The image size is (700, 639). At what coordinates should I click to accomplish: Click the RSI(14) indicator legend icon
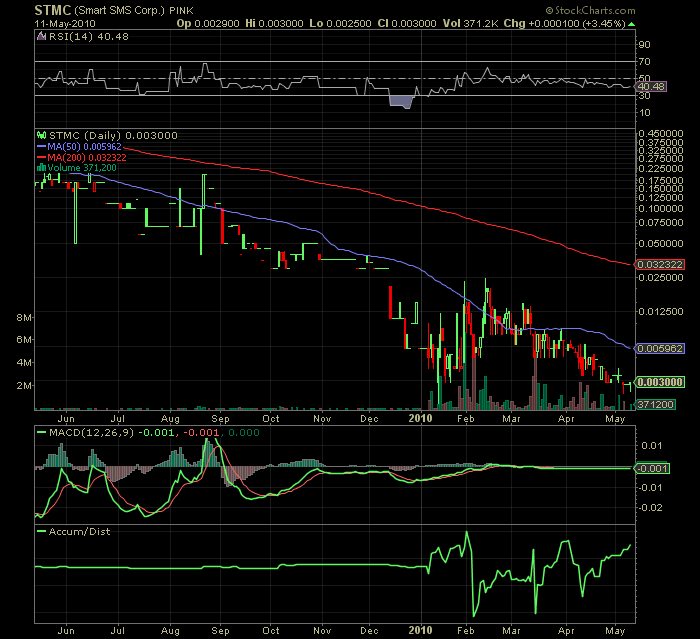pyautogui.click(x=41, y=36)
